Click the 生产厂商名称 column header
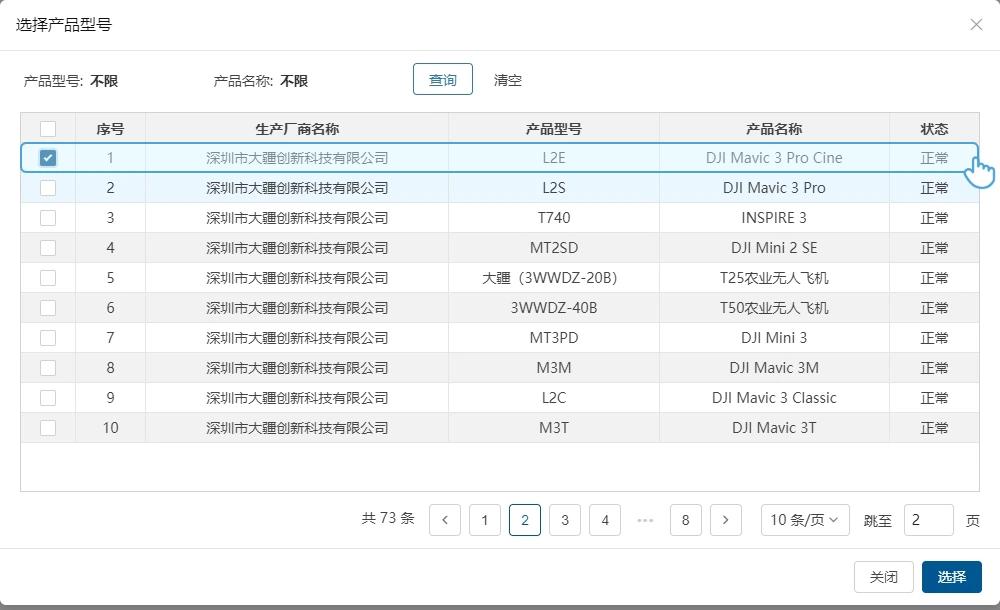1000x610 pixels. click(297, 129)
